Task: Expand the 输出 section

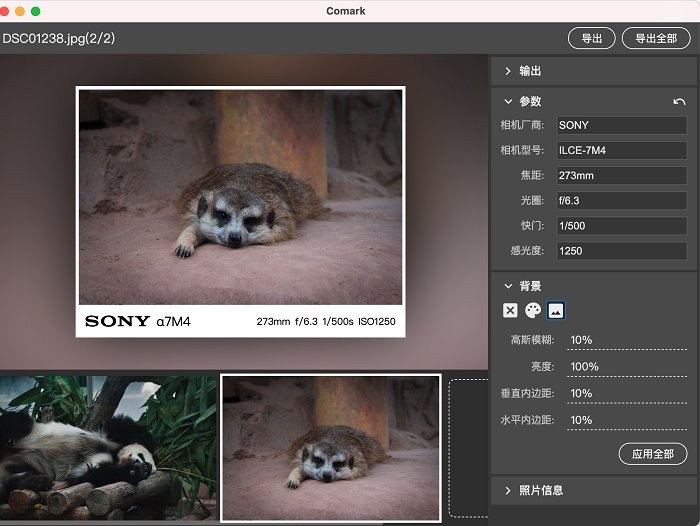Action: pos(529,71)
